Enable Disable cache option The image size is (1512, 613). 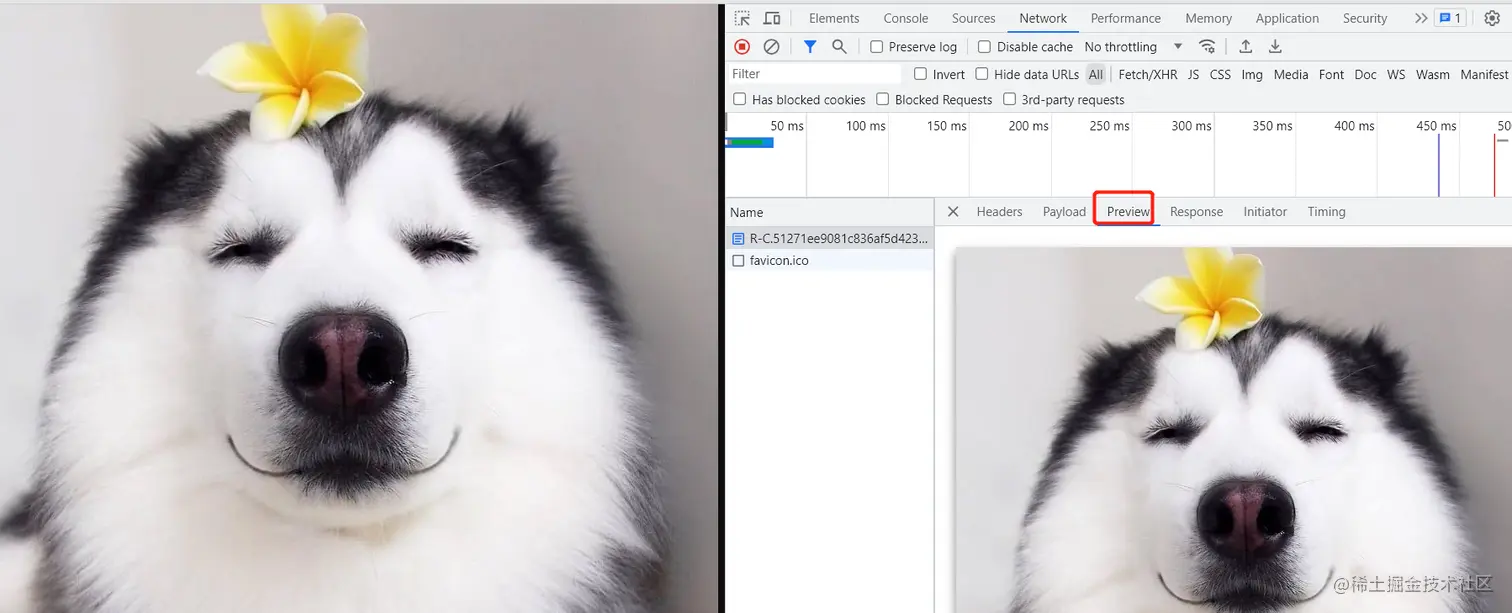pos(984,46)
